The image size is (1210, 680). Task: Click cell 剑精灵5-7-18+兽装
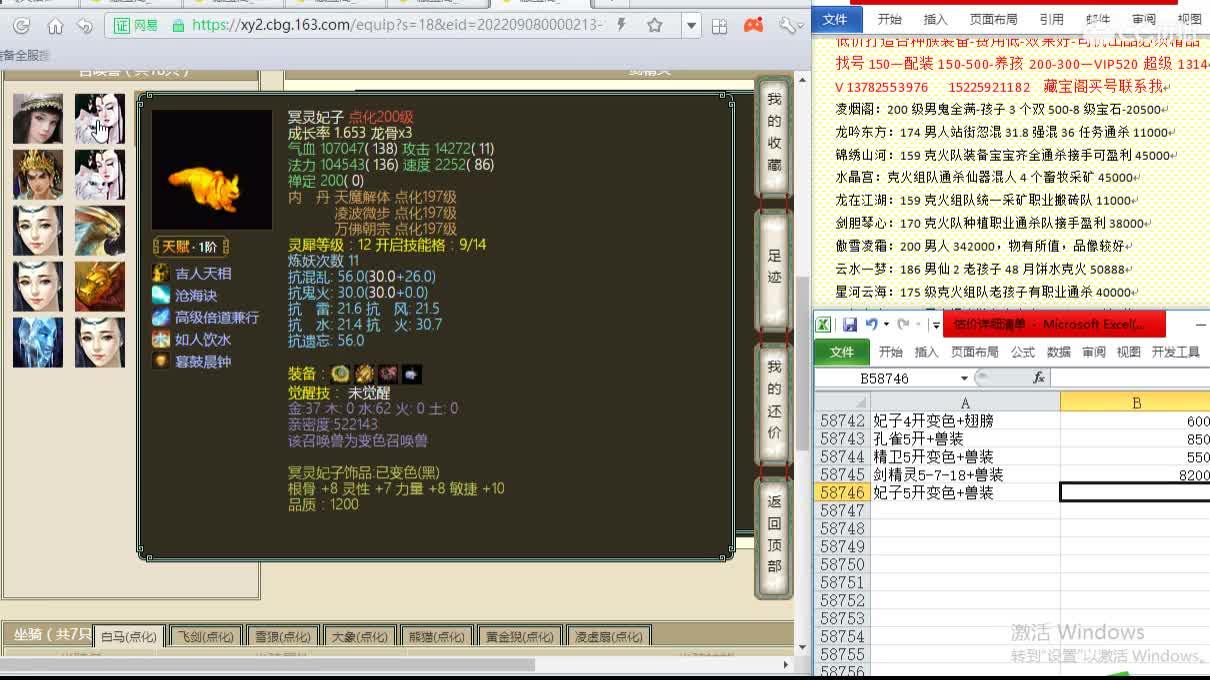coord(965,475)
